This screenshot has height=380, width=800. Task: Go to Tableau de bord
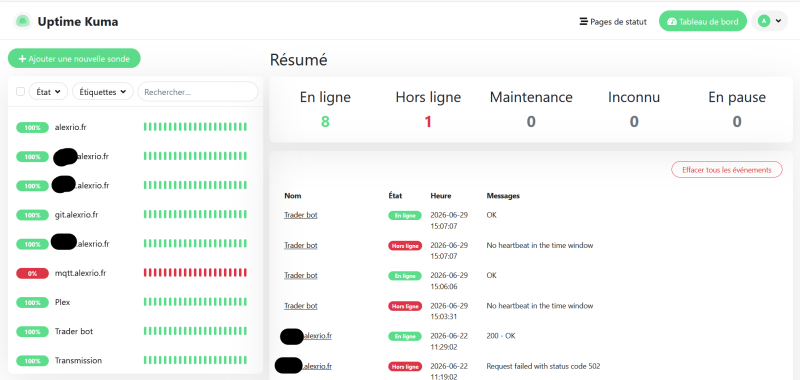[x=703, y=21]
